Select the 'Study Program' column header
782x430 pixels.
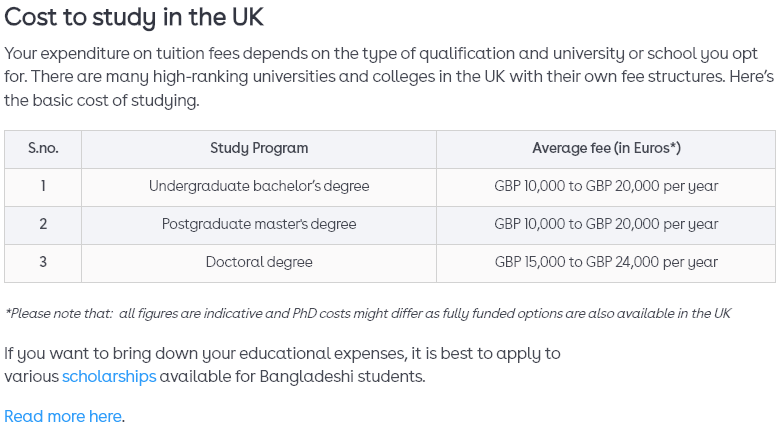click(x=259, y=148)
